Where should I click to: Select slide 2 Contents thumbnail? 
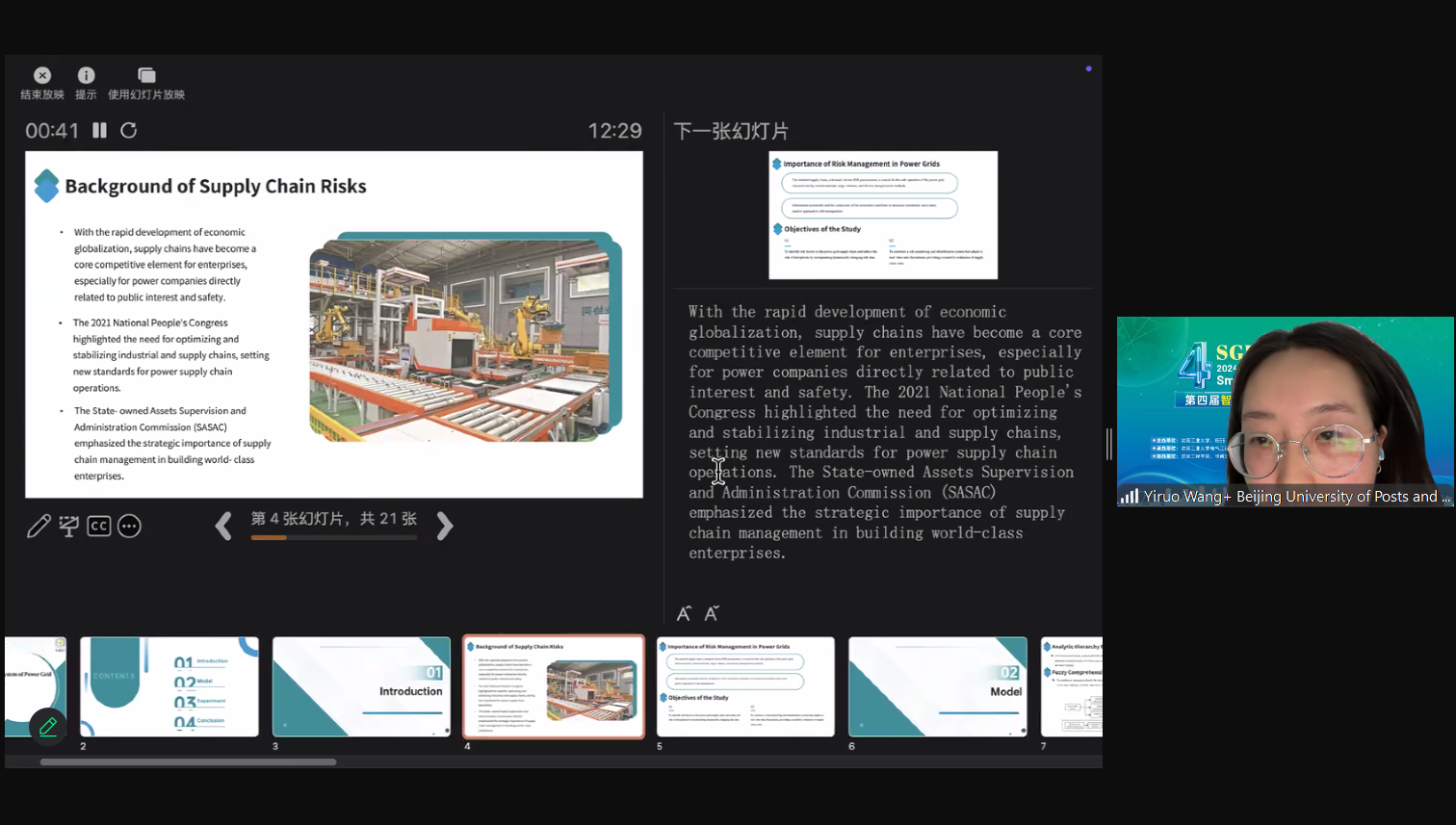[x=169, y=686]
